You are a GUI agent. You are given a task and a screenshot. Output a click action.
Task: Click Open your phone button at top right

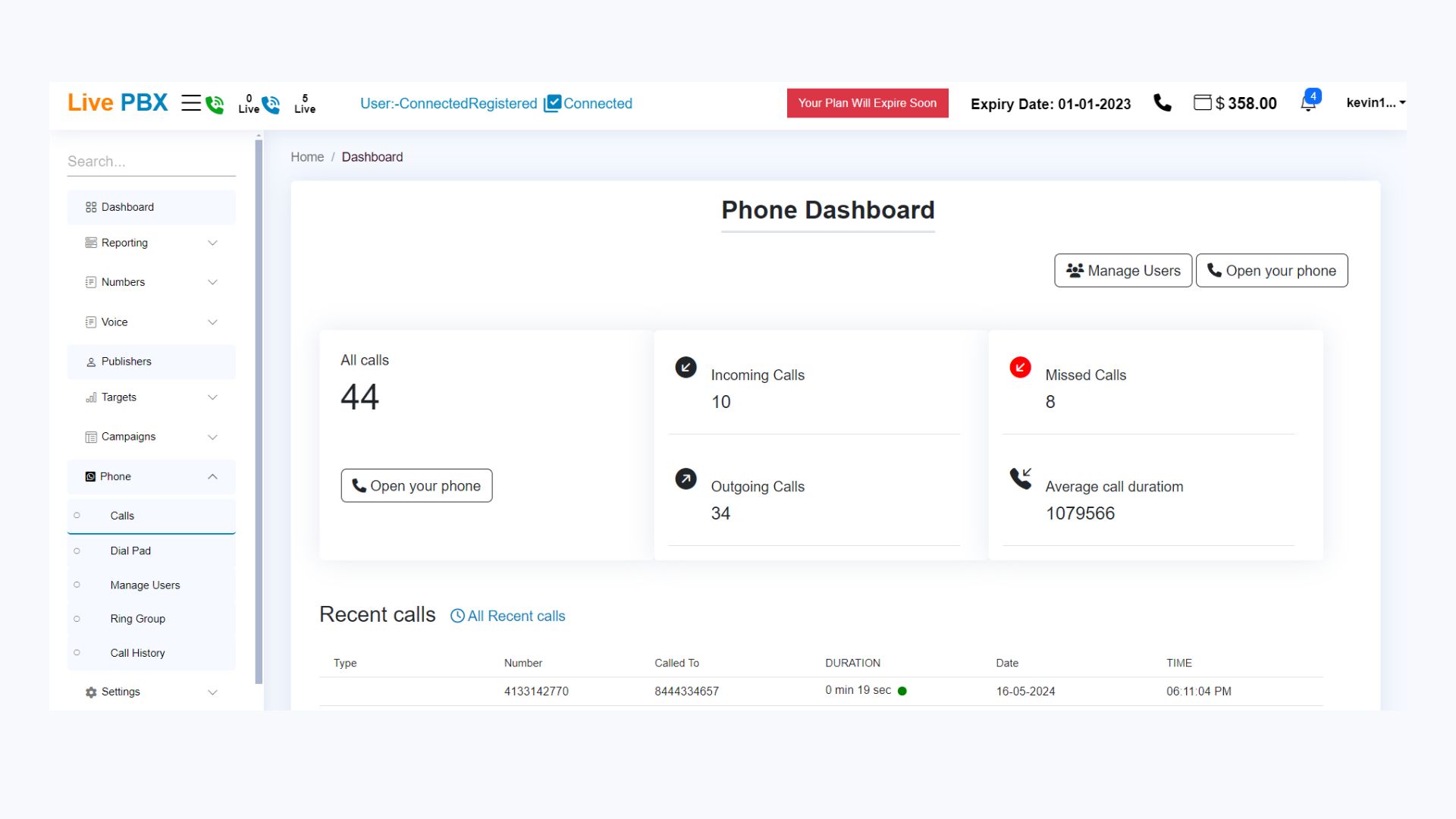pyautogui.click(x=1272, y=271)
